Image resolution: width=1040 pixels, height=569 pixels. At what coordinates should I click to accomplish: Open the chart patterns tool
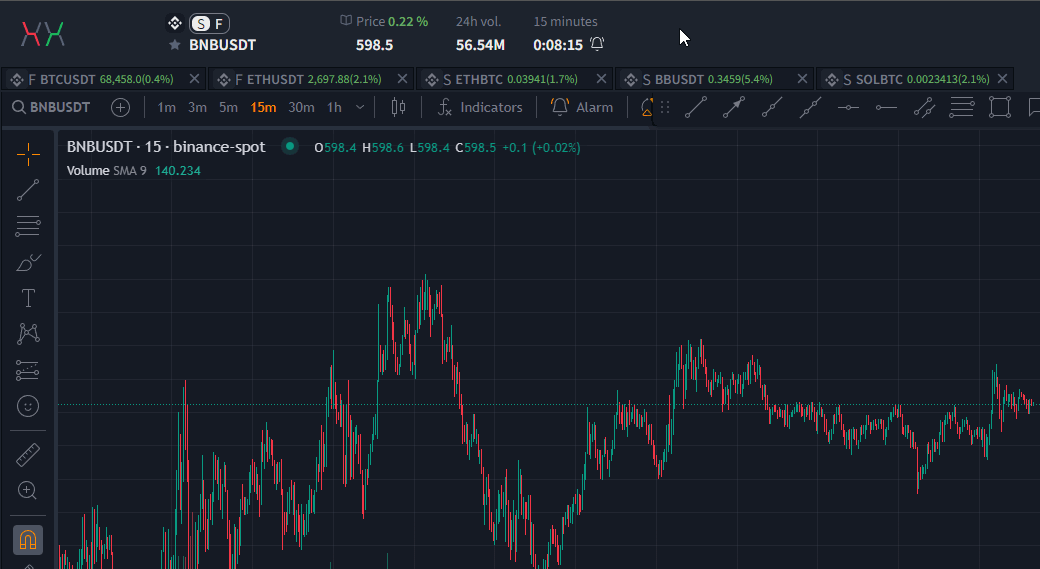pos(28,334)
